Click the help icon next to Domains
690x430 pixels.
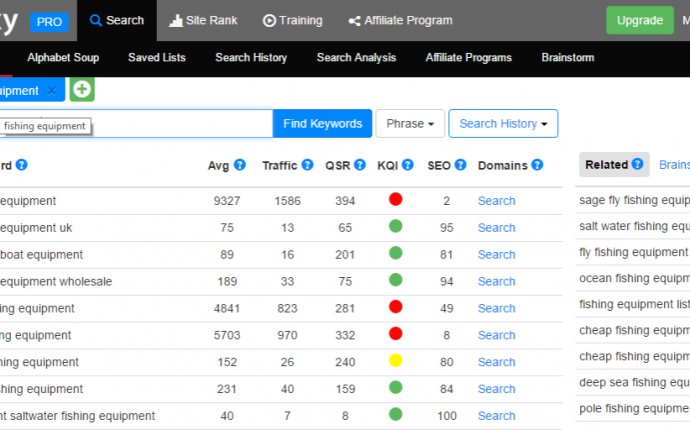537,165
